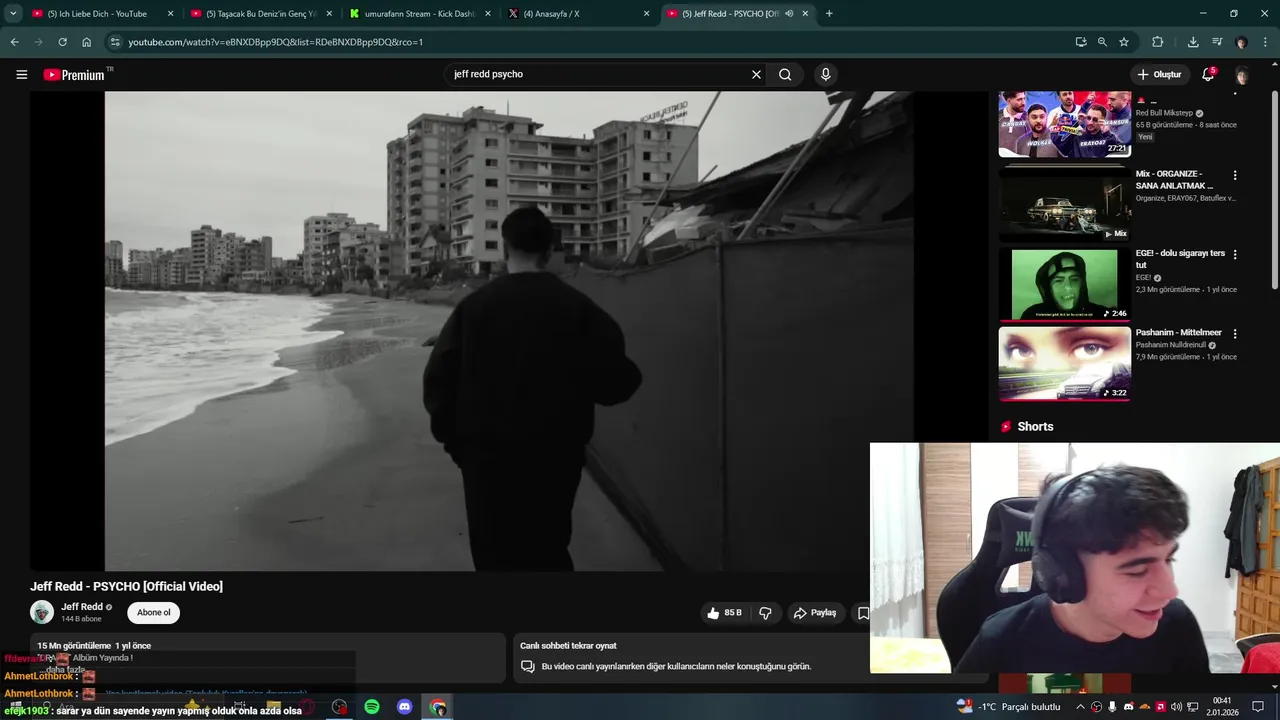1280x720 pixels.
Task: Open options for Pashanim - Mittelmeer video
Action: pyautogui.click(x=1234, y=334)
